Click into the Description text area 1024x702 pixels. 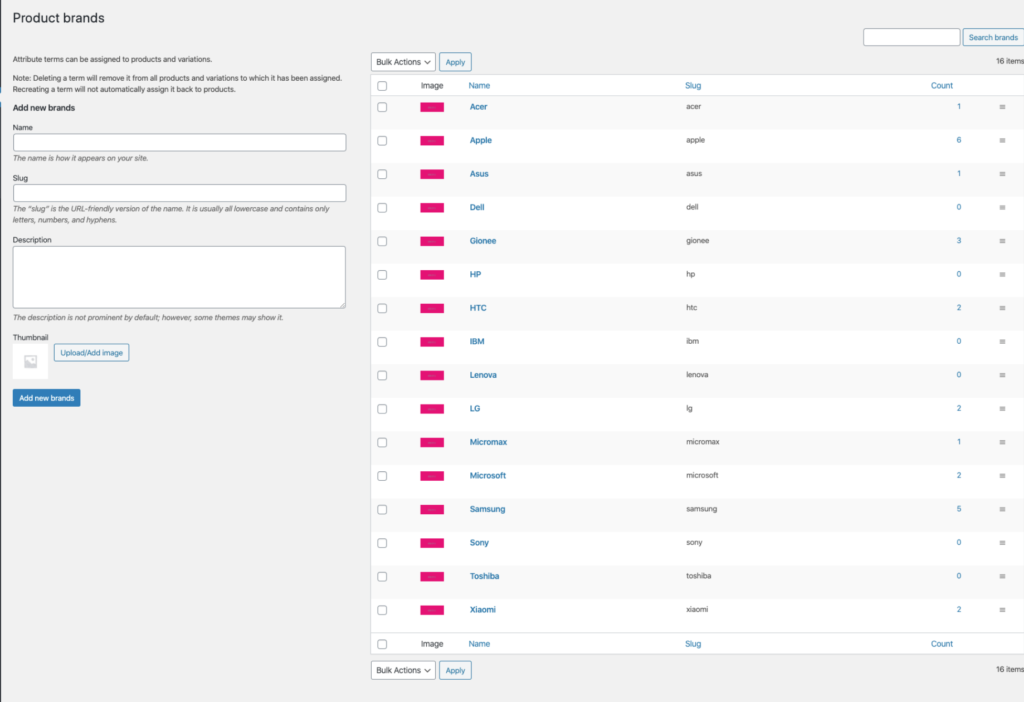pyautogui.click(x=180, y=277)
